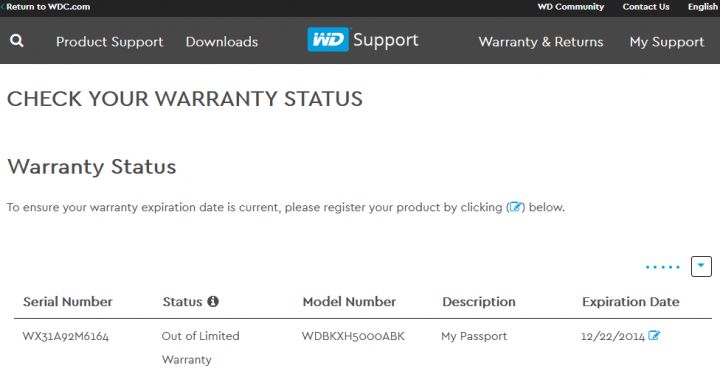Open the Downloads menu
Image resolution: width=720 pixels, height=368 pixels.
point(222,42)
